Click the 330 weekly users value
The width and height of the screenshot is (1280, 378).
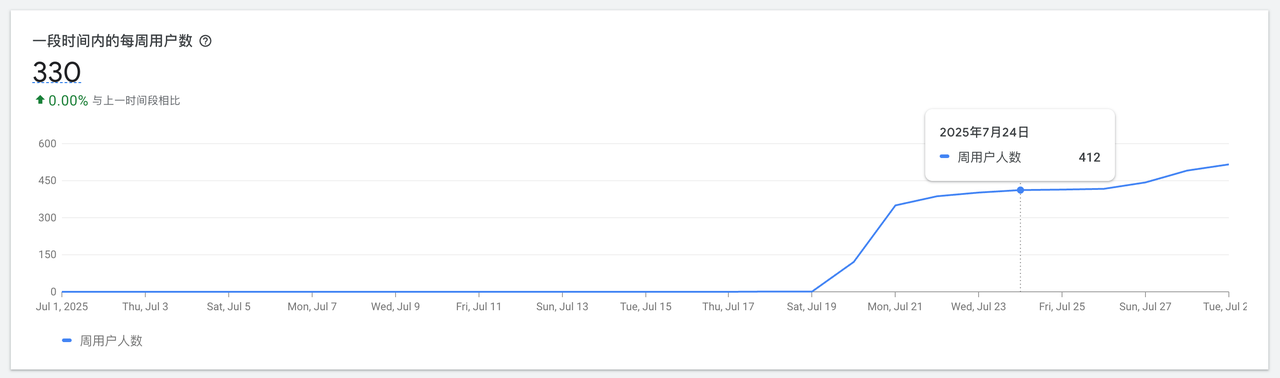tap(57, 72)
